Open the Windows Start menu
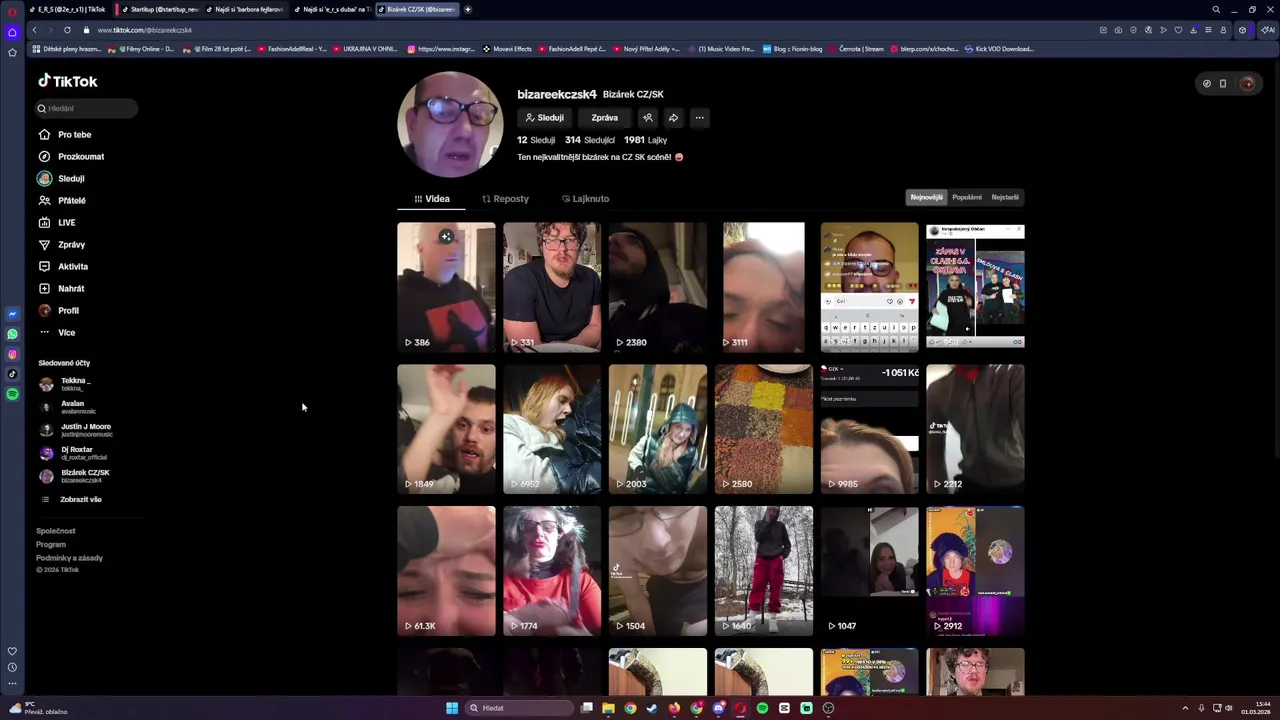Viewport: 1280px width, 720px height. pos(452,708)
